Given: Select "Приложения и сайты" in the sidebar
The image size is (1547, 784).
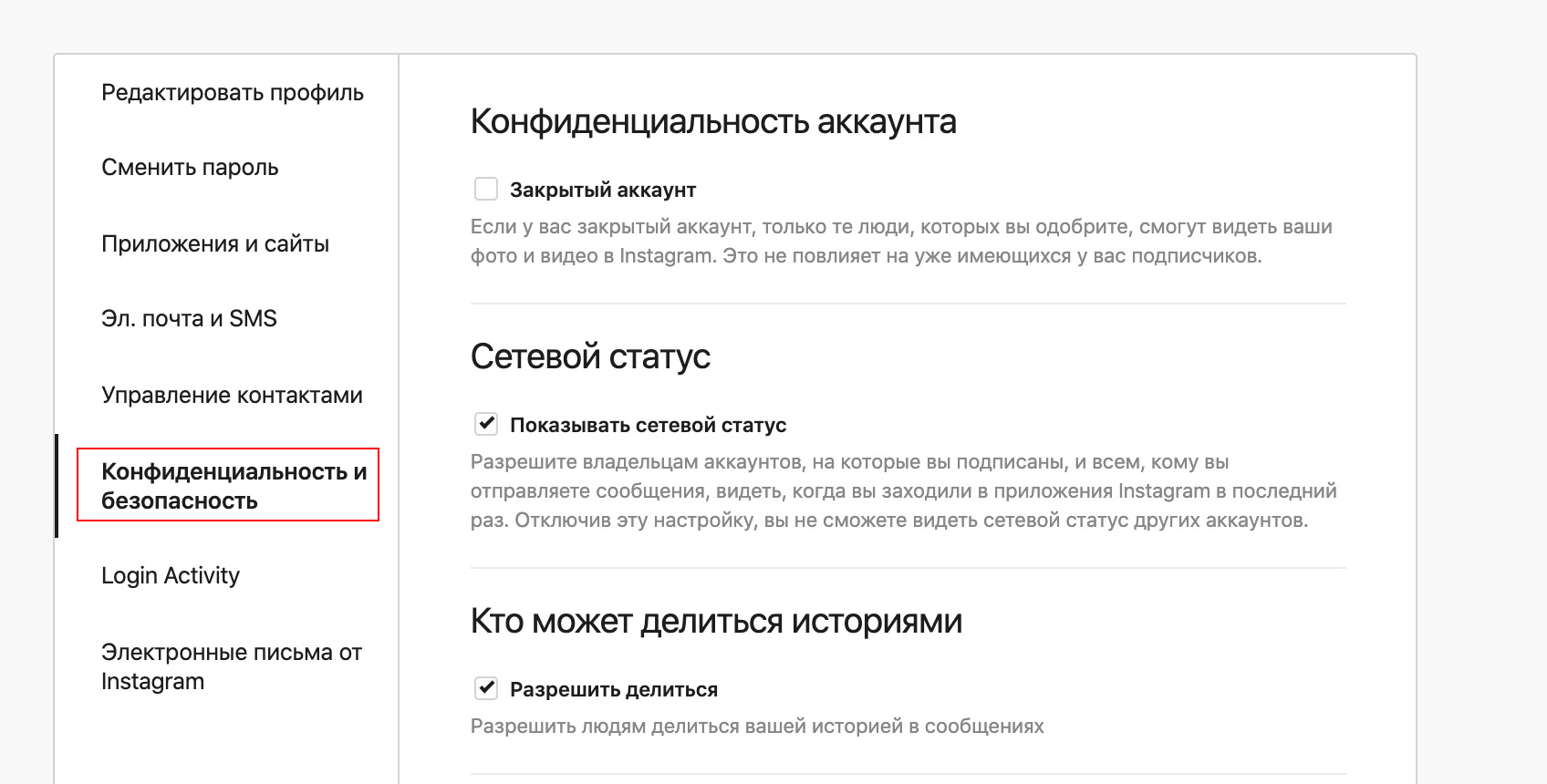Looking at the screenshot, I should pos(215,244).
